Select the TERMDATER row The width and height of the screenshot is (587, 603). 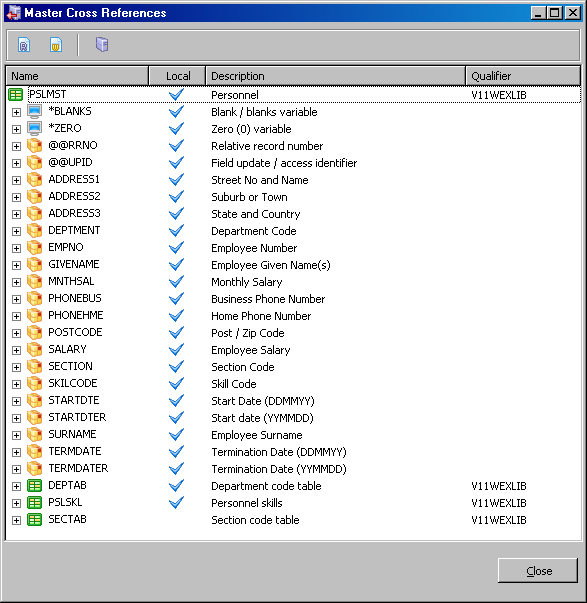[294, 469]
